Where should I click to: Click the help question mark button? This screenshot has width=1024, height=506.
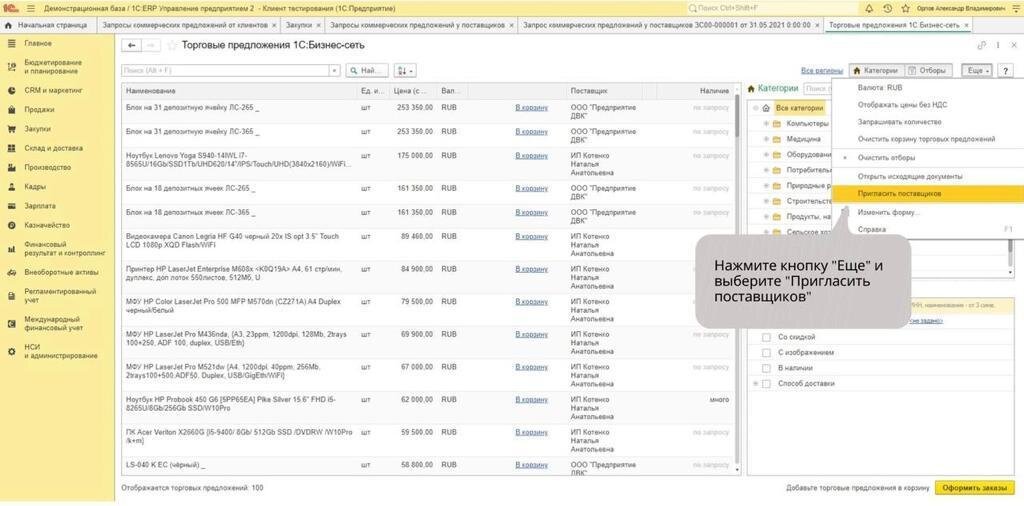(1005, 71)
